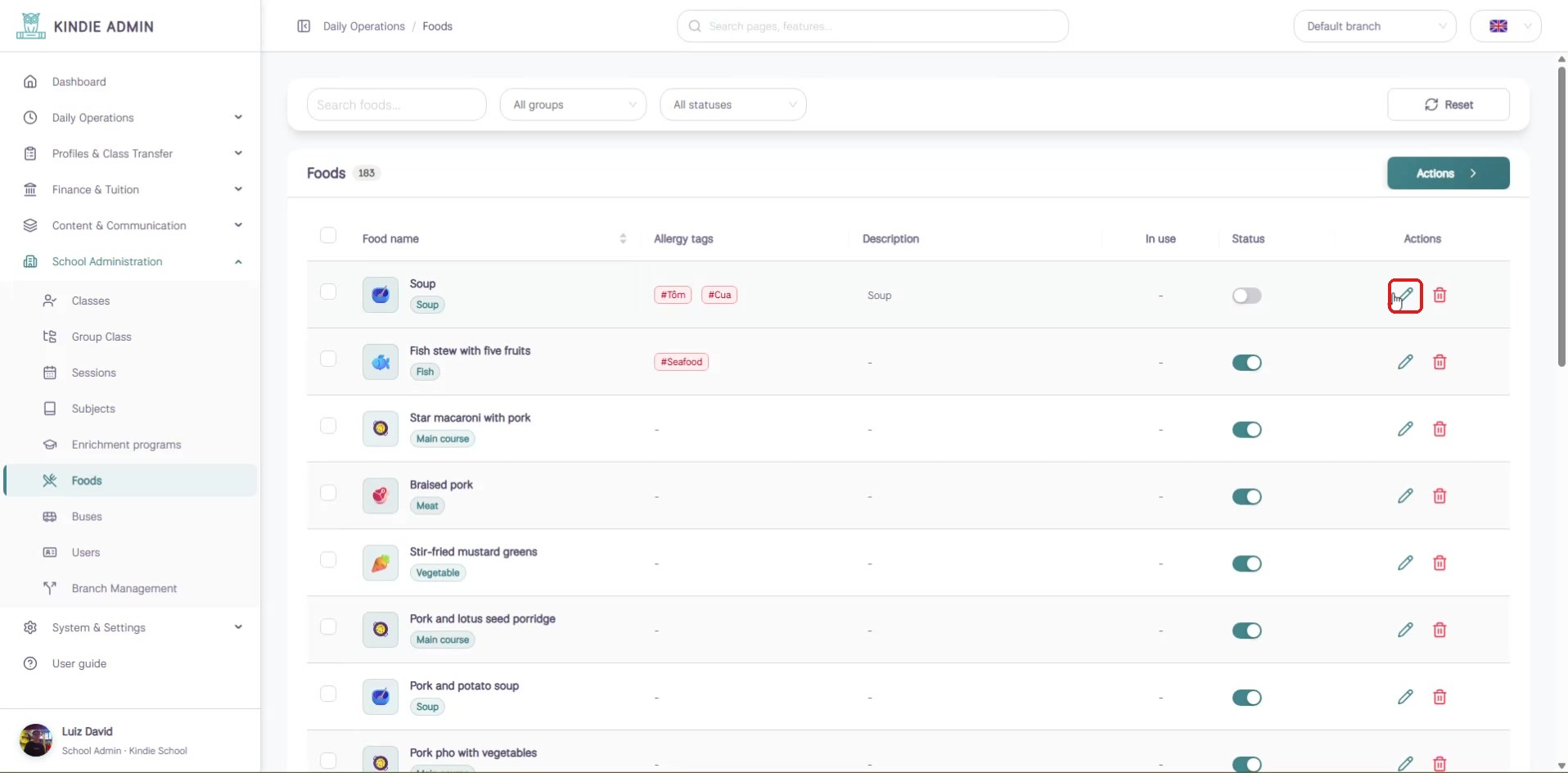Click the sidebar collapse icon beside breadcrumb

304,26
